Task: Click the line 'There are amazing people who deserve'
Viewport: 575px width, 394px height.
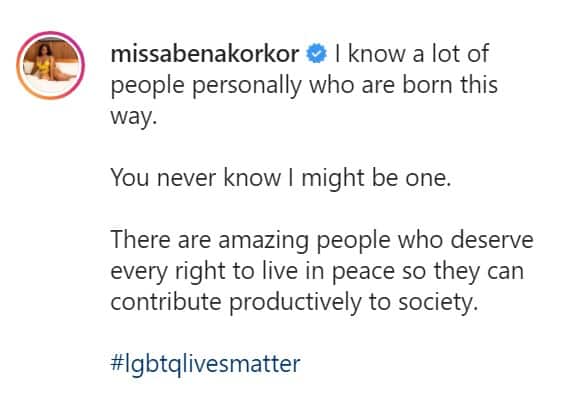Action: click(322, 240)
